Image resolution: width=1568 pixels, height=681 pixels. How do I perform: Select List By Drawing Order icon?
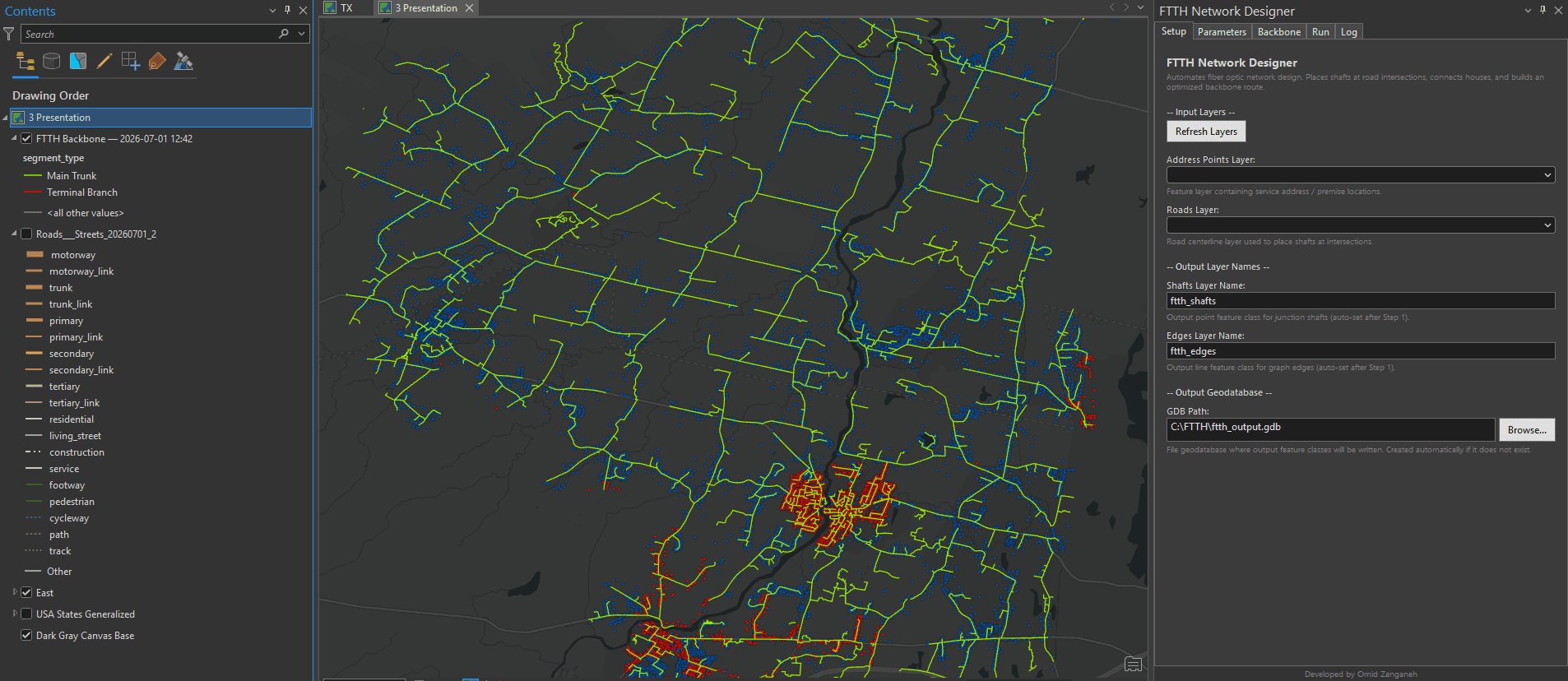point(26,61)
